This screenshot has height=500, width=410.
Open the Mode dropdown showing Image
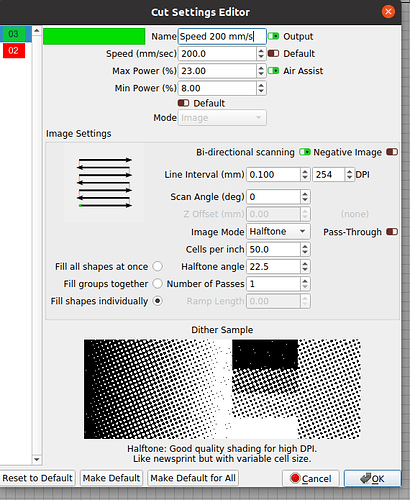(x=222, y=118)
